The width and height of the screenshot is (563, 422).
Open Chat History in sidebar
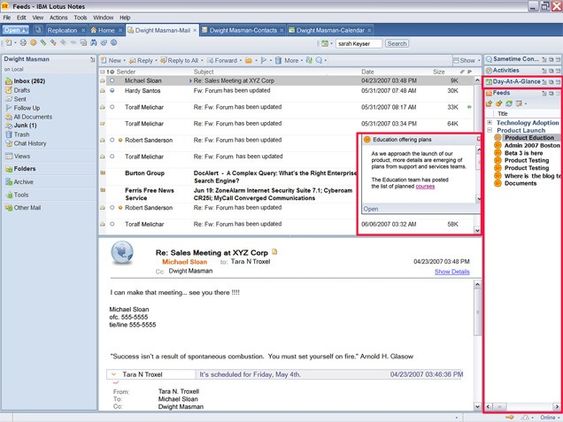click(30, 143)
